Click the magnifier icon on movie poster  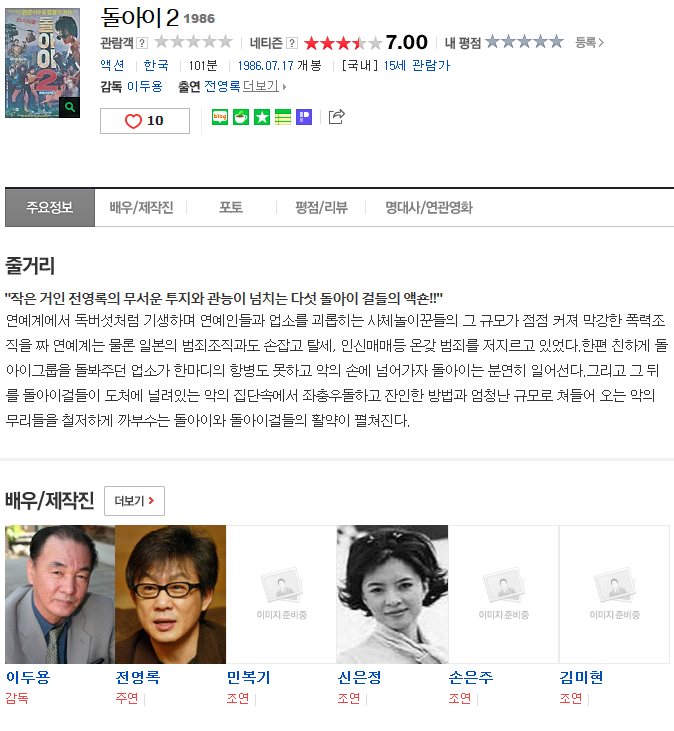click(x=69, y=107)
